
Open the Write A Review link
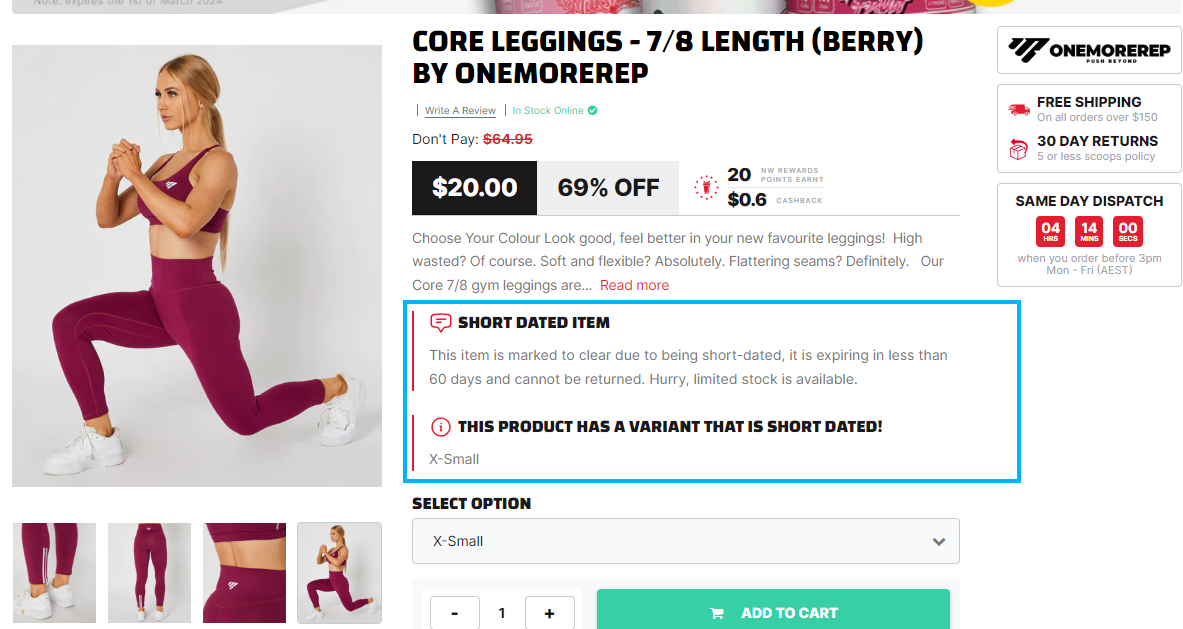(460, 111)
